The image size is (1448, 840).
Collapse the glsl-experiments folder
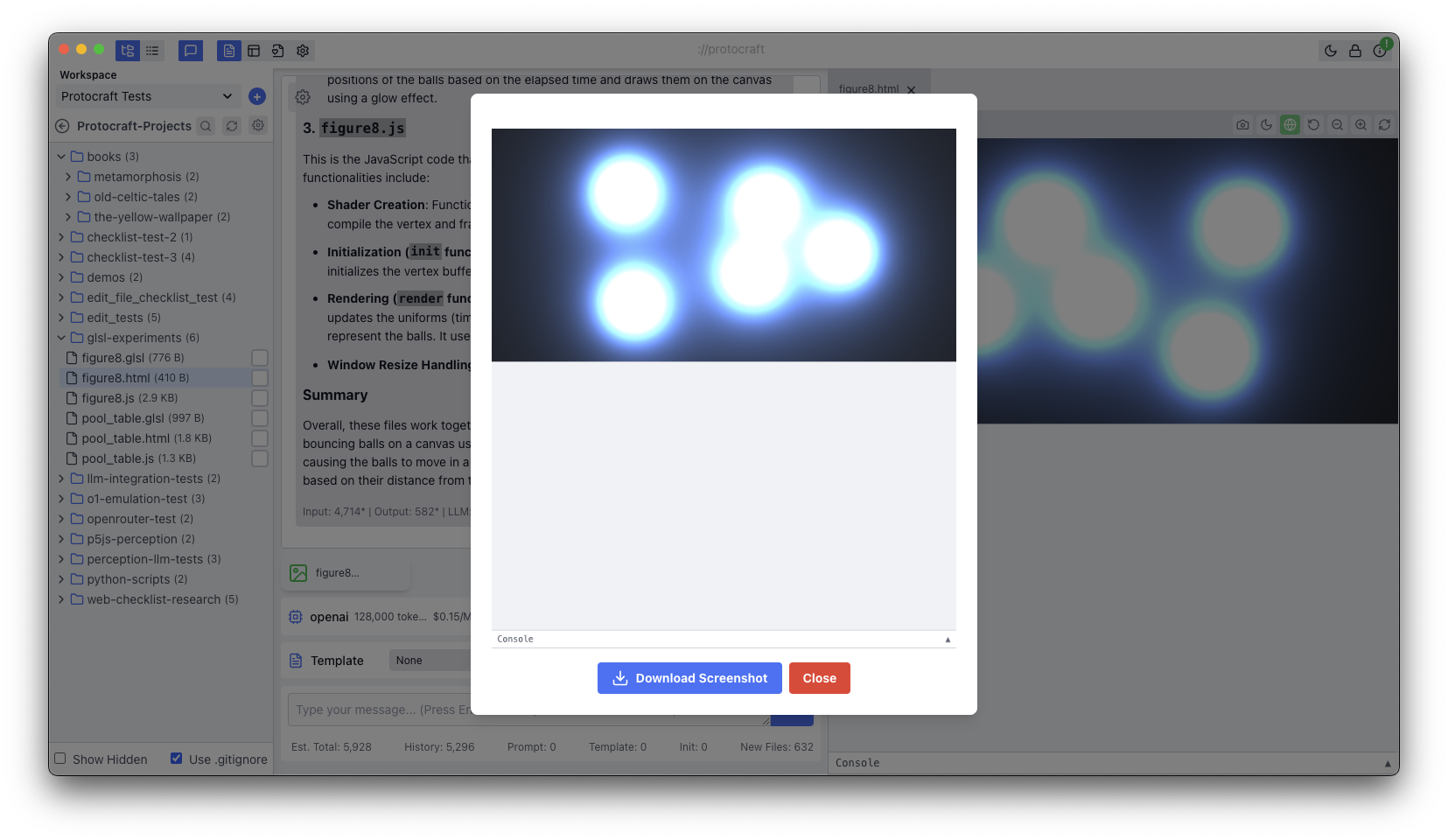coord(61,338)
